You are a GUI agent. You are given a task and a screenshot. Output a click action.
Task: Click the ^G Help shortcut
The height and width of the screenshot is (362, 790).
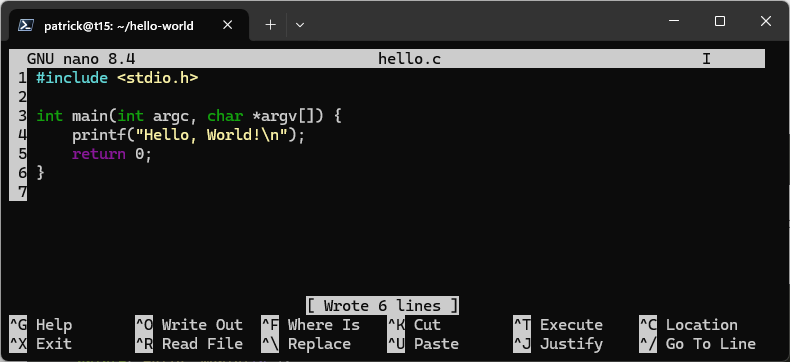tap(41, 325)
